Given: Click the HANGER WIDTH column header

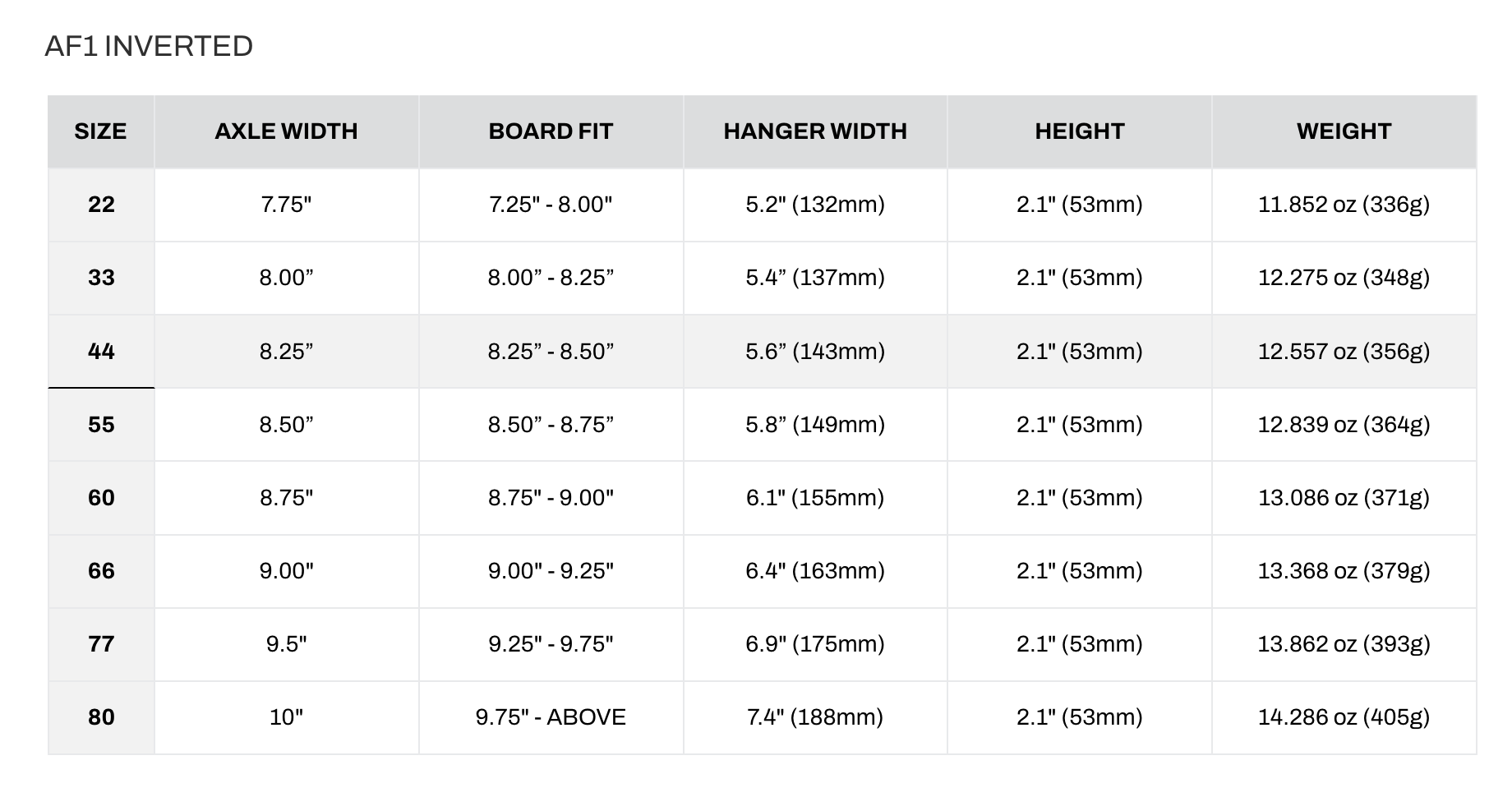Looking at the screenshot, I should (x=815, y=131).
